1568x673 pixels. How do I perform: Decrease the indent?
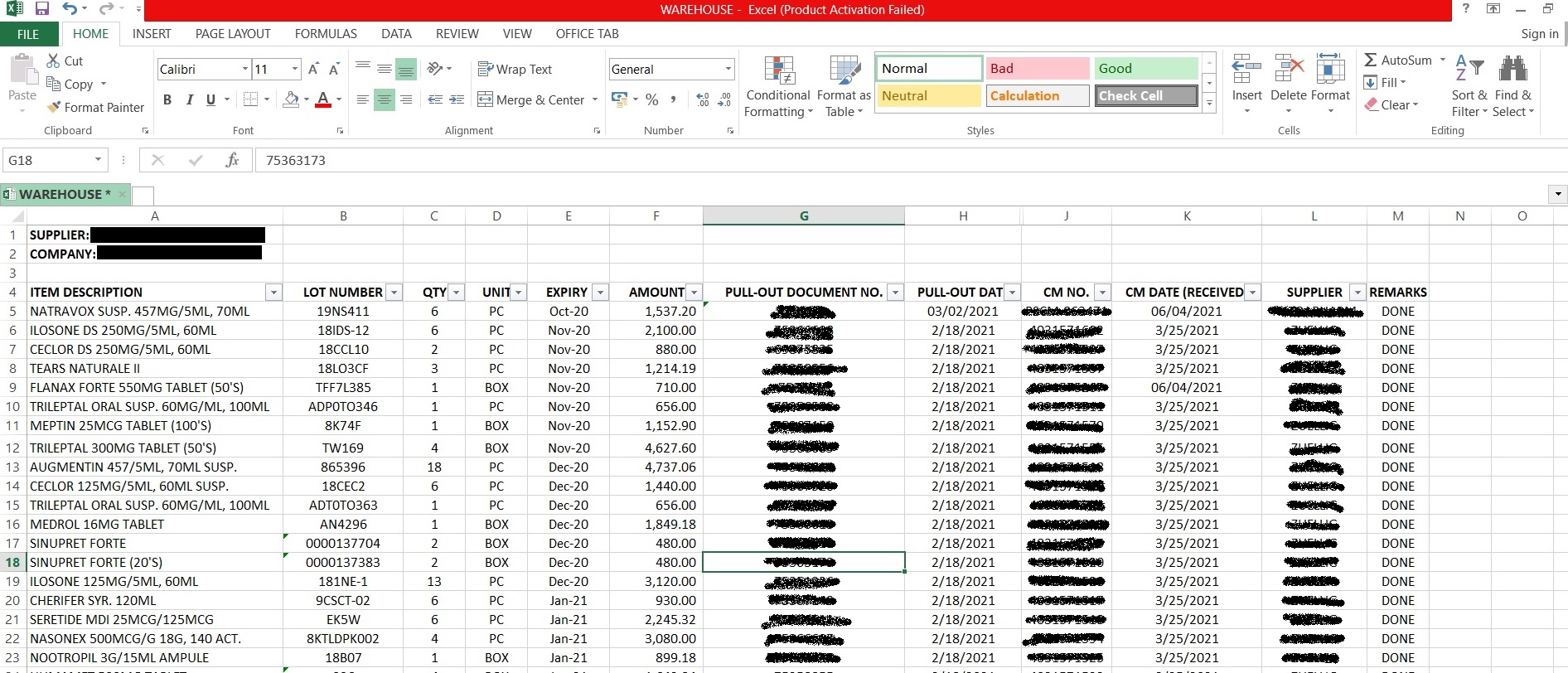435,99
